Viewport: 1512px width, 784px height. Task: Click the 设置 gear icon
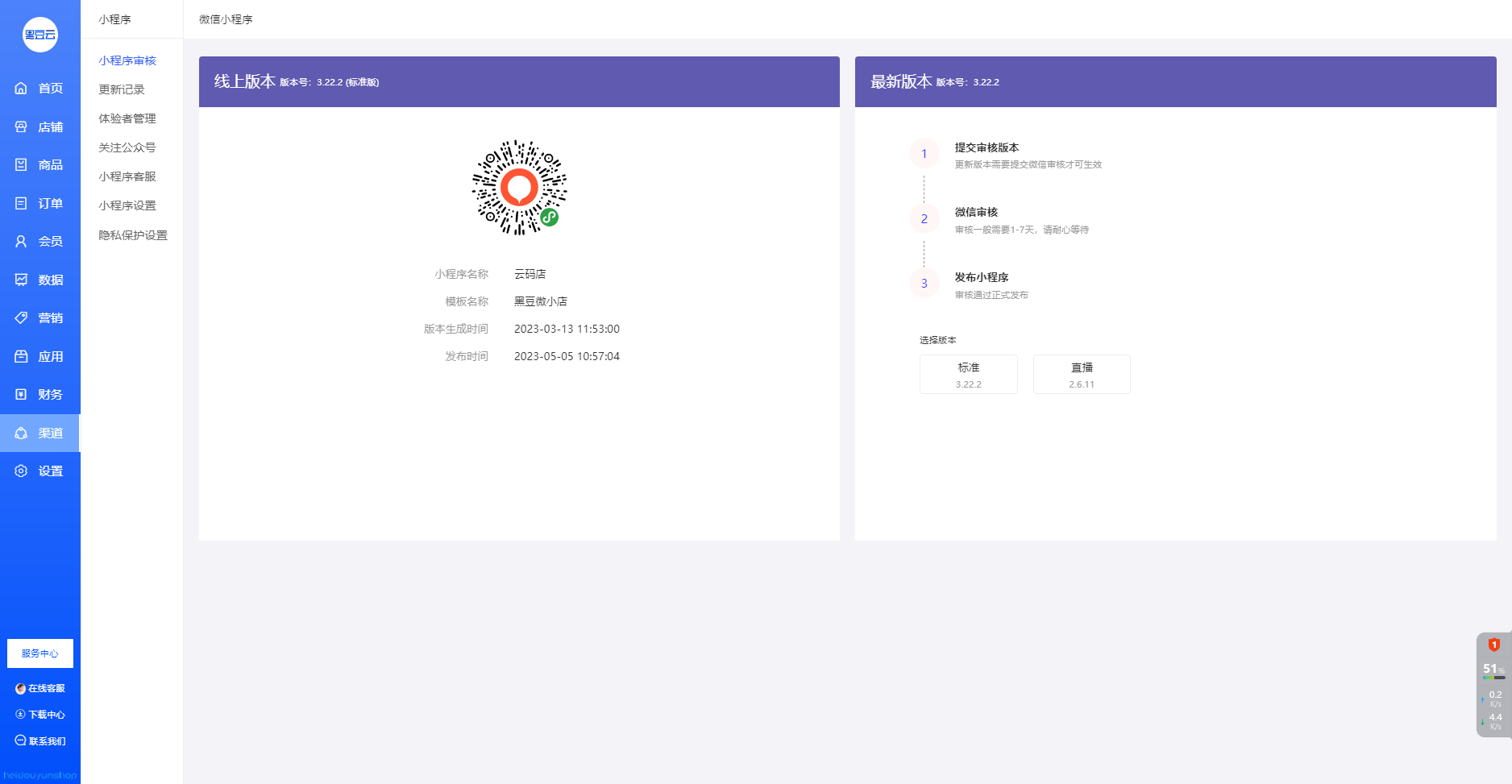pos(21,471)
